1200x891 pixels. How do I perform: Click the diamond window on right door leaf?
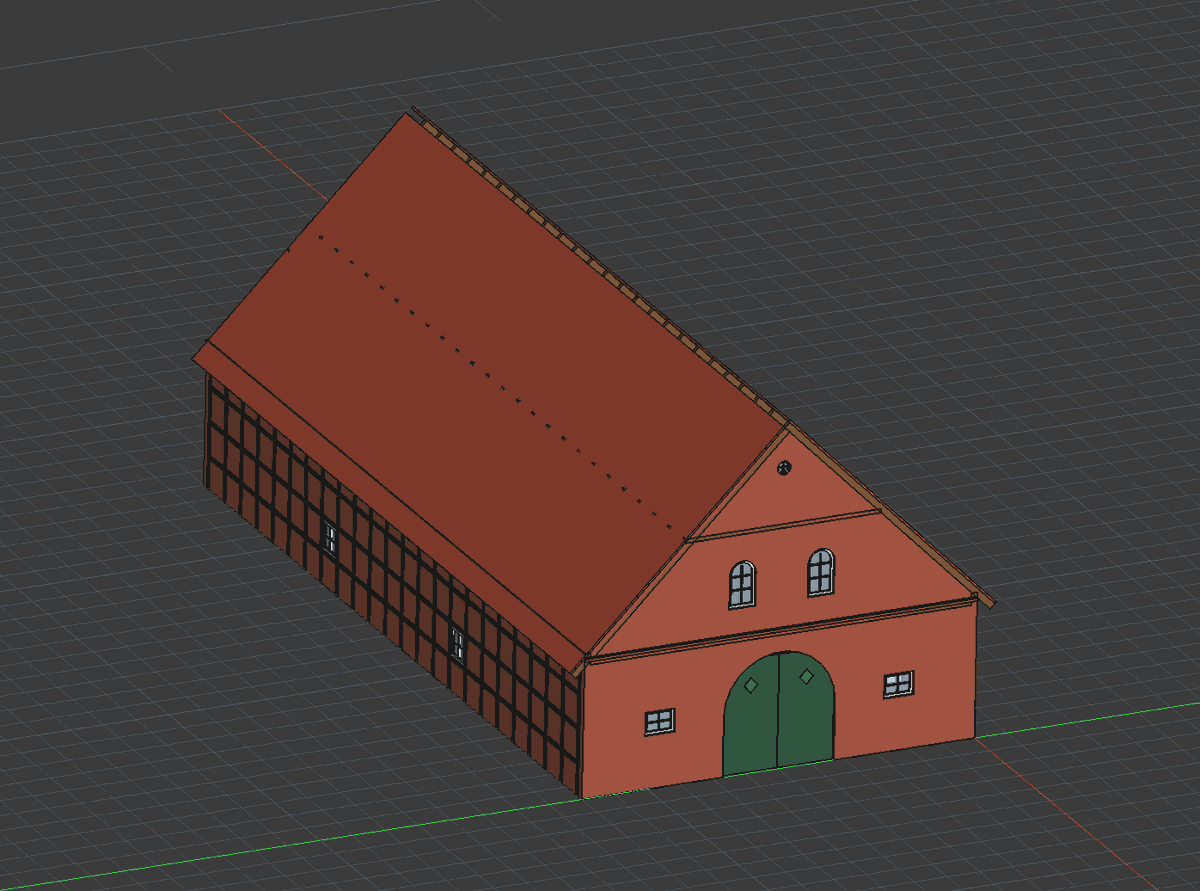[806, 677]
